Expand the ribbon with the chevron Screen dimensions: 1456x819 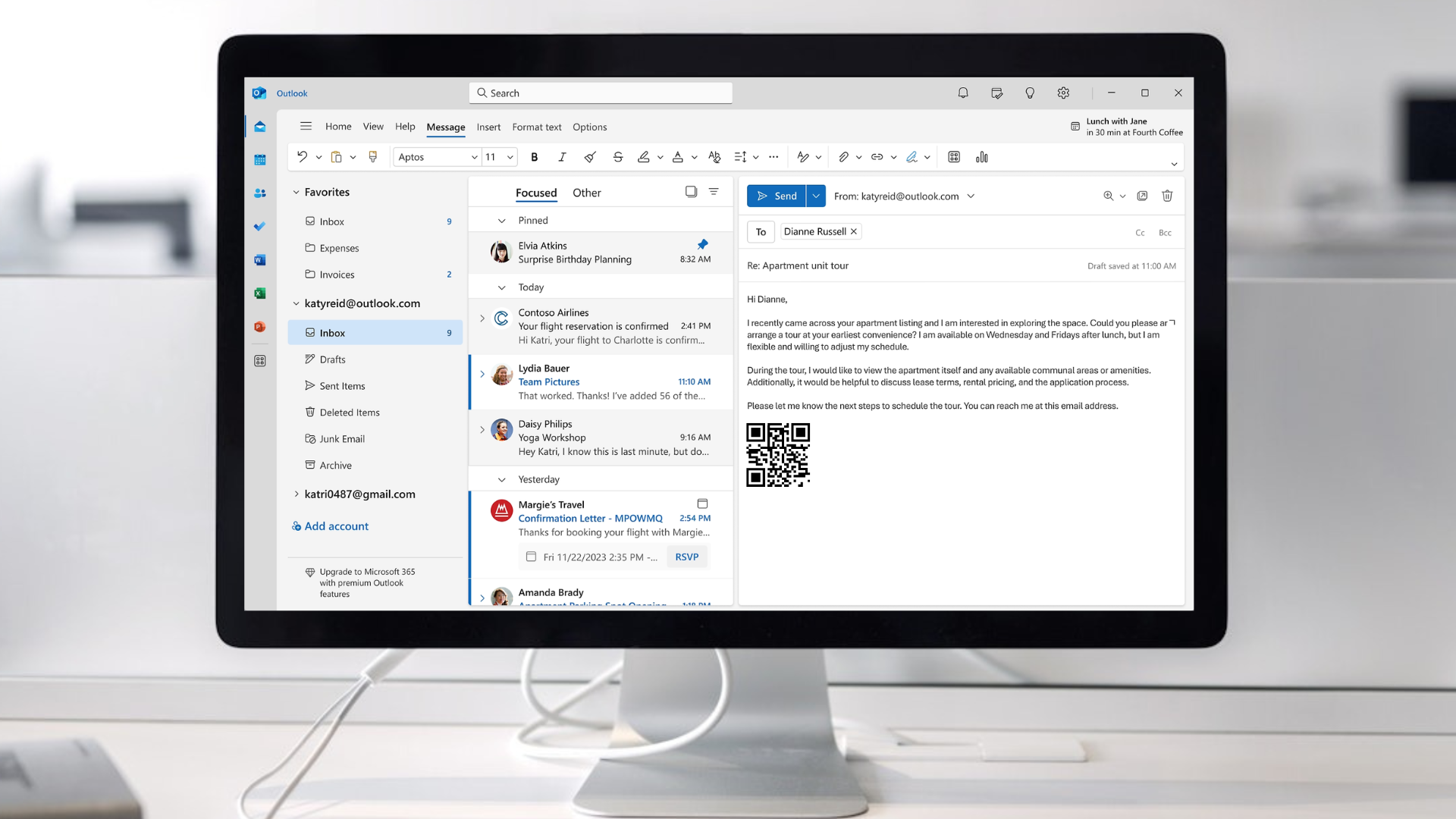[x=1174, y=164]
